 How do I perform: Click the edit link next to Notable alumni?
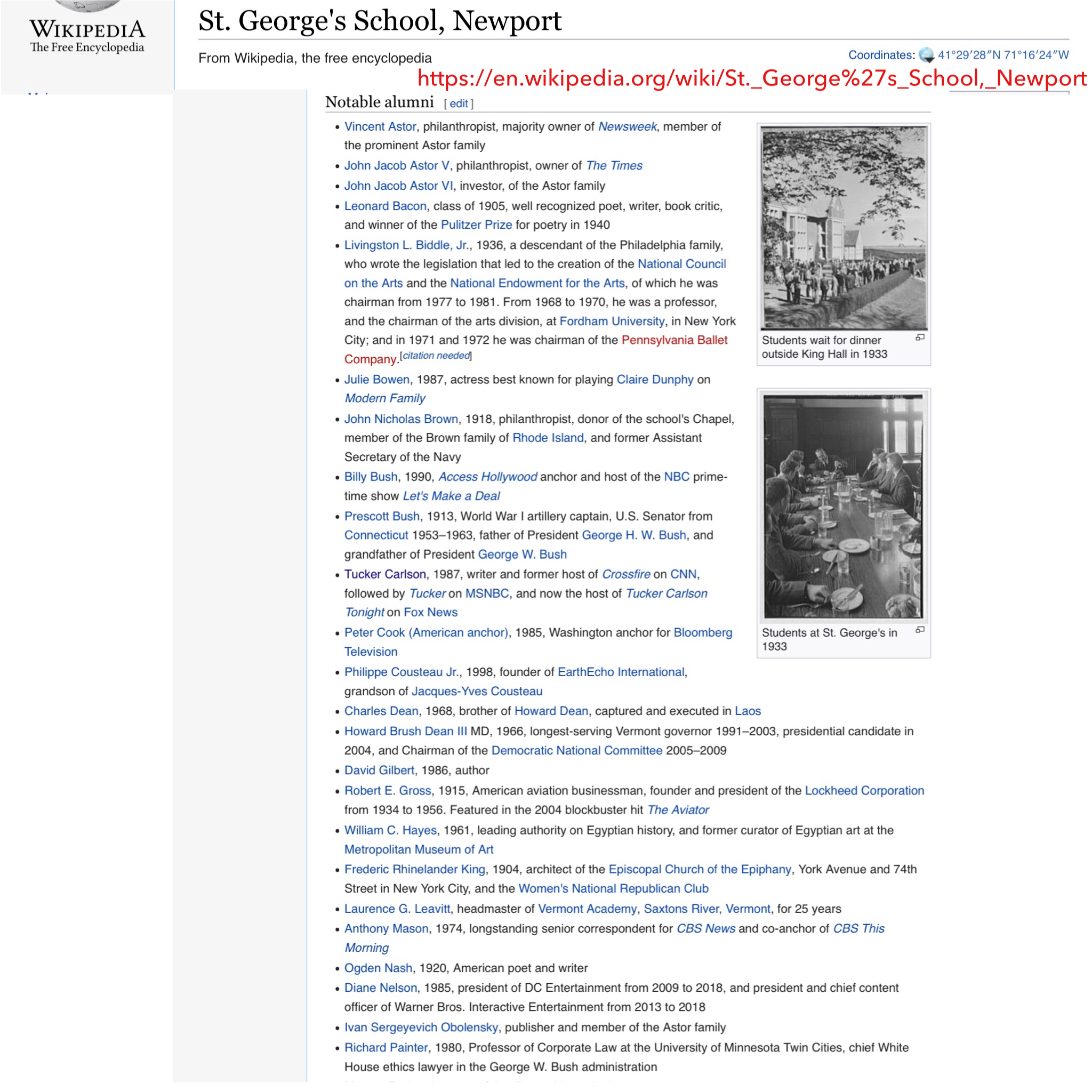[459, 103]
